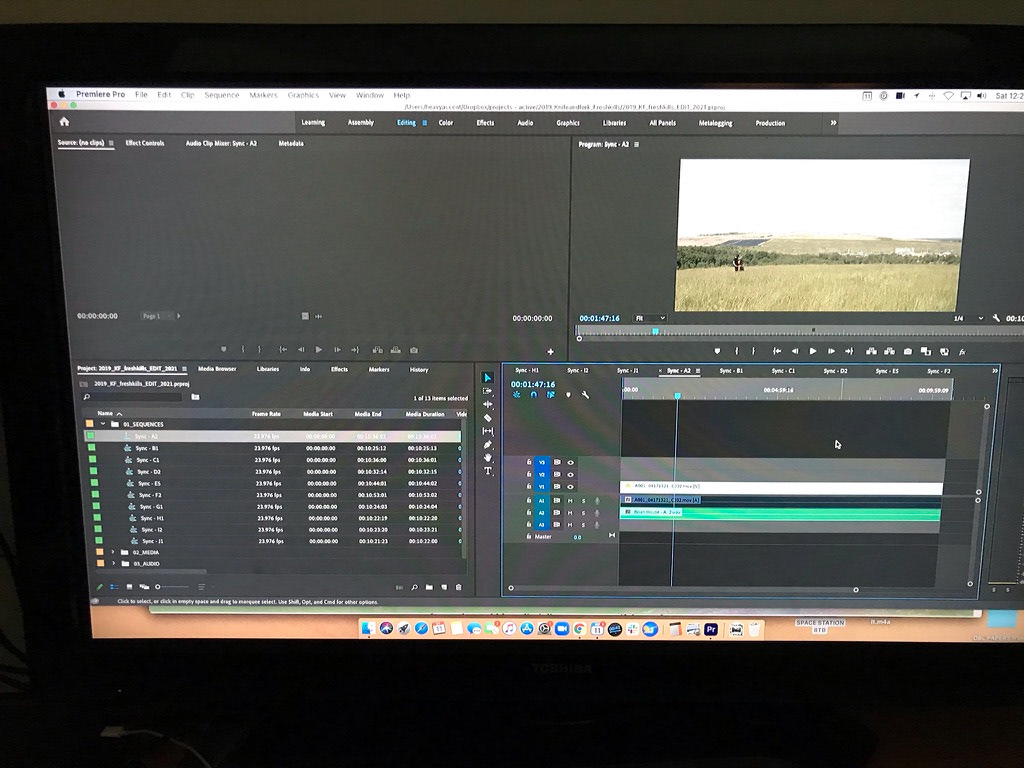This screenshot has height=768, width=1024.
Task: Click the Extract button in Program monitor
Action: (889, 351)
